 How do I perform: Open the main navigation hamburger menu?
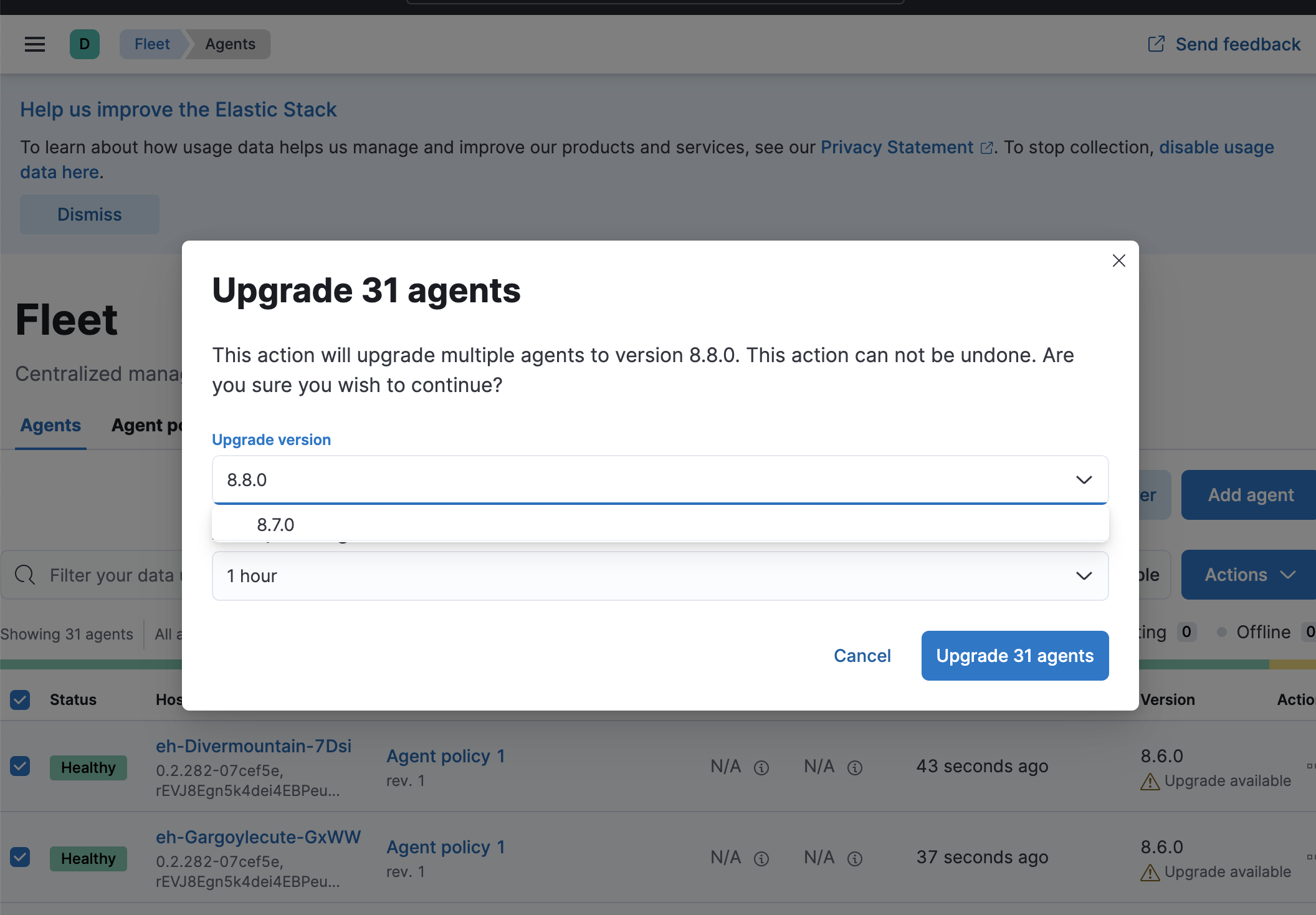[34, 44]
